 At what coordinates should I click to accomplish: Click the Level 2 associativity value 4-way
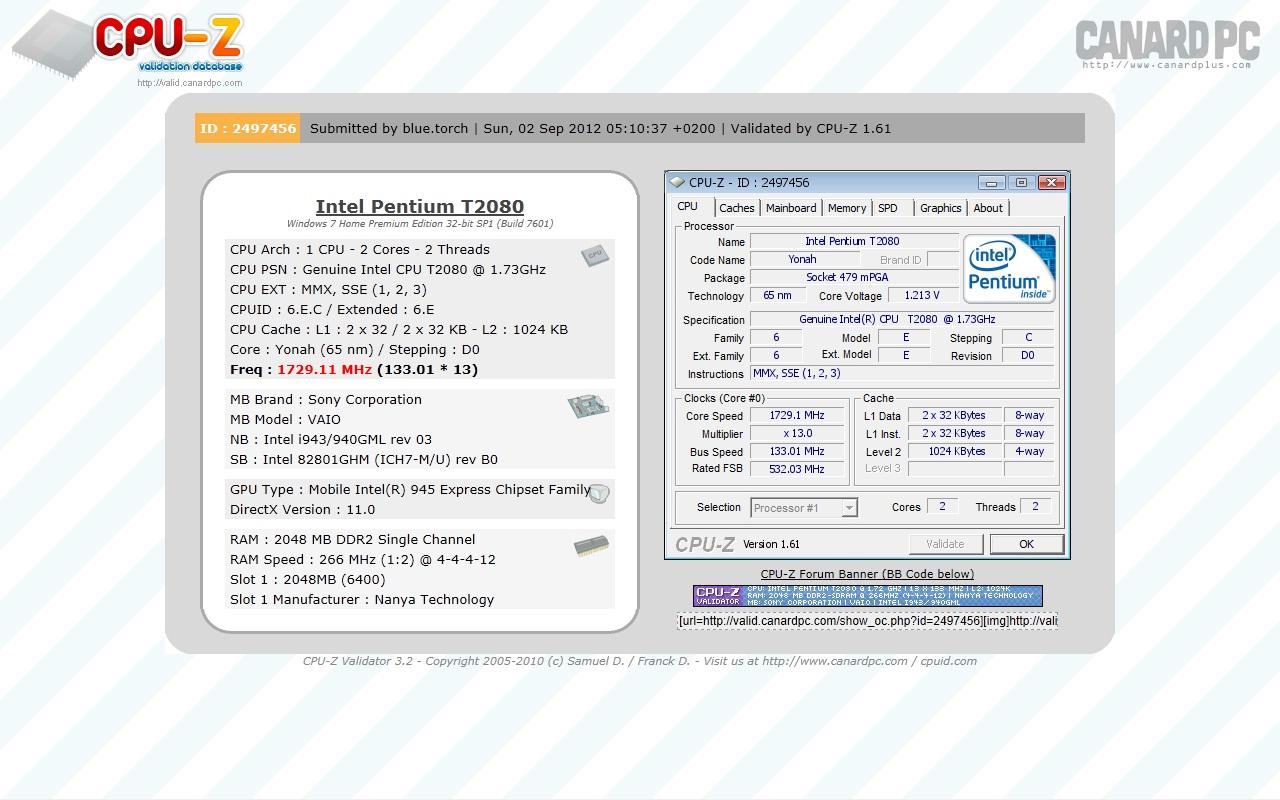pos(1030,451)
